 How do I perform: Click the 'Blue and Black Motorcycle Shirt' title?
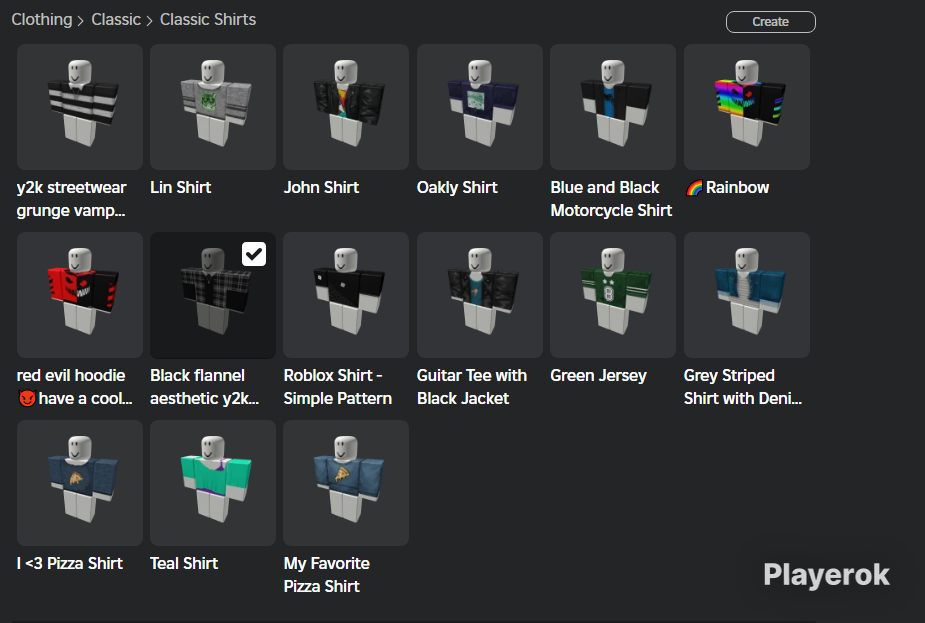pos(611,199)
